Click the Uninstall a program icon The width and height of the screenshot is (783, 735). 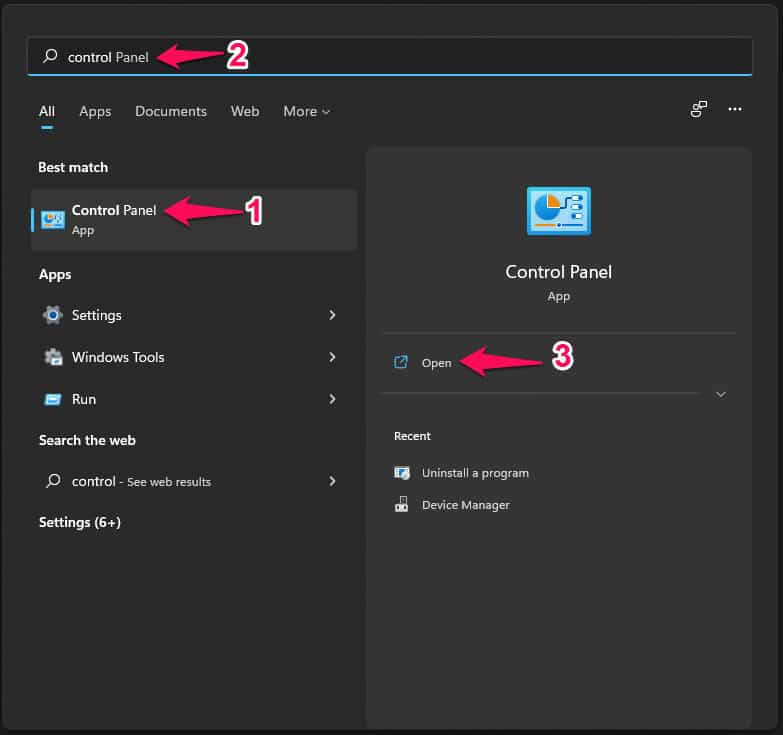click(401, 472)
